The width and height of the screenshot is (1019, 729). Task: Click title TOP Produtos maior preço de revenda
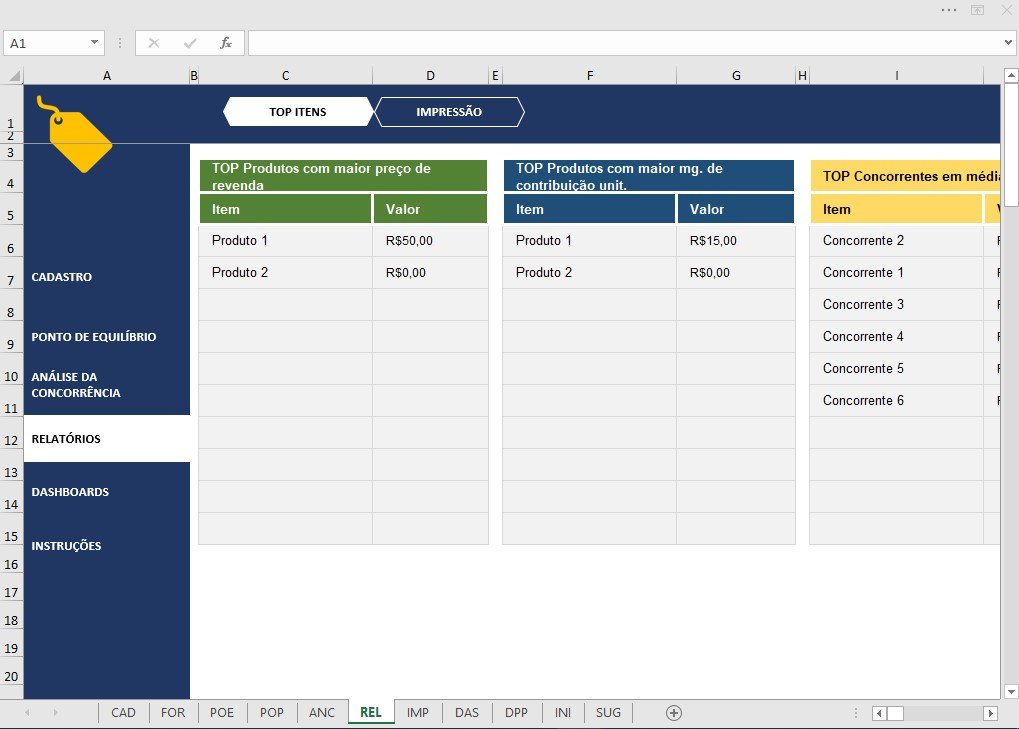tap(343, 176)
